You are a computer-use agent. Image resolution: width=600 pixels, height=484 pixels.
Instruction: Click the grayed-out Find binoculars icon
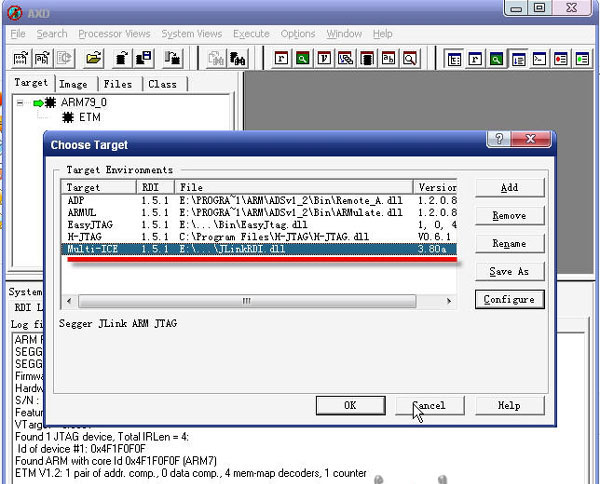[216, 59]
